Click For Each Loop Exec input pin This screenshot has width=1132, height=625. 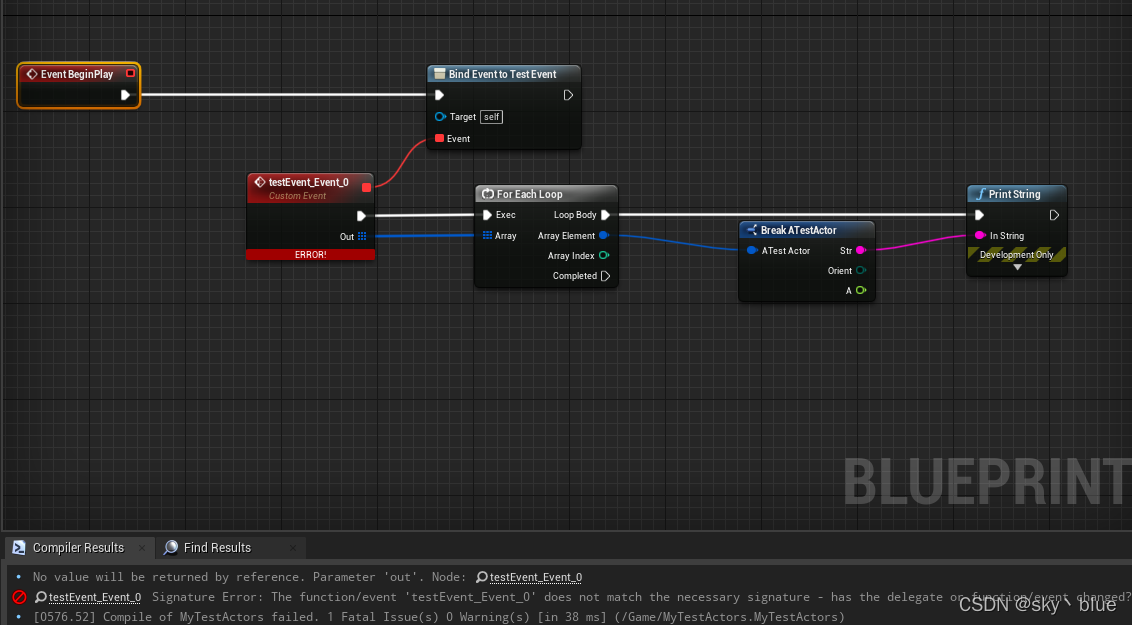(487, 214)
